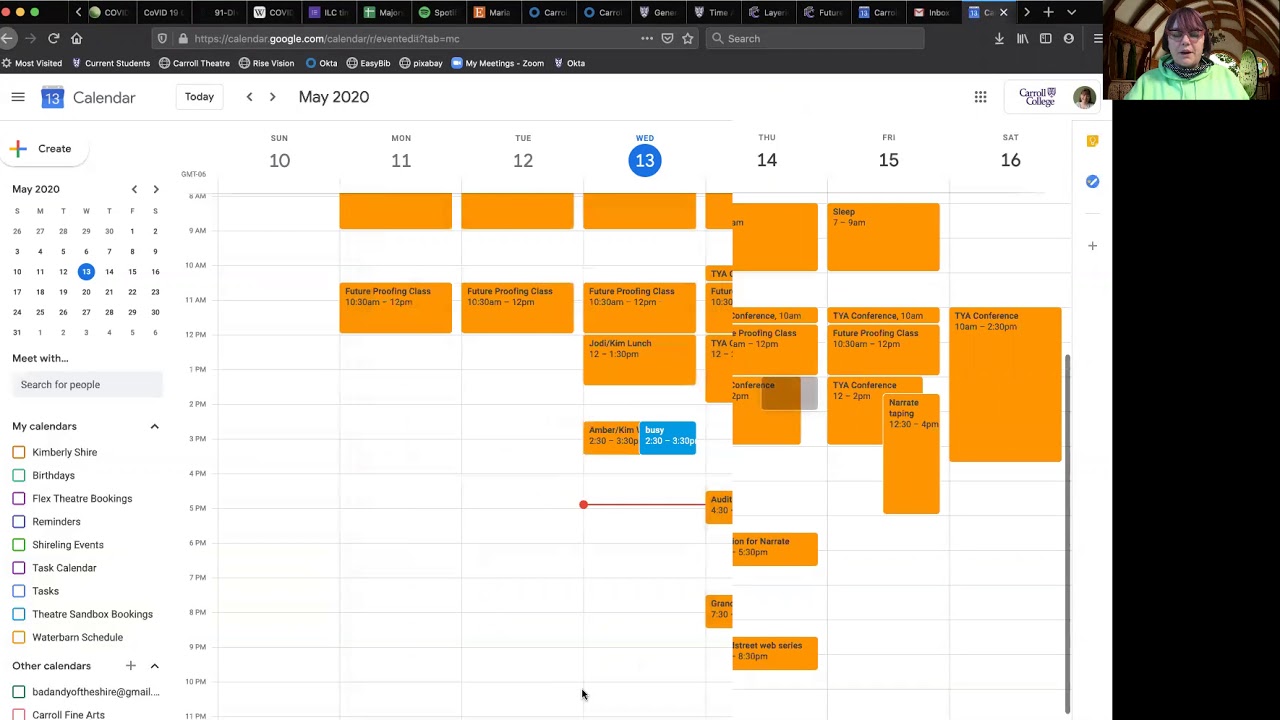Go to next month in mini calendar
Image resolution: width=1280 pixels, height=720 pixels.
point(155,189)
